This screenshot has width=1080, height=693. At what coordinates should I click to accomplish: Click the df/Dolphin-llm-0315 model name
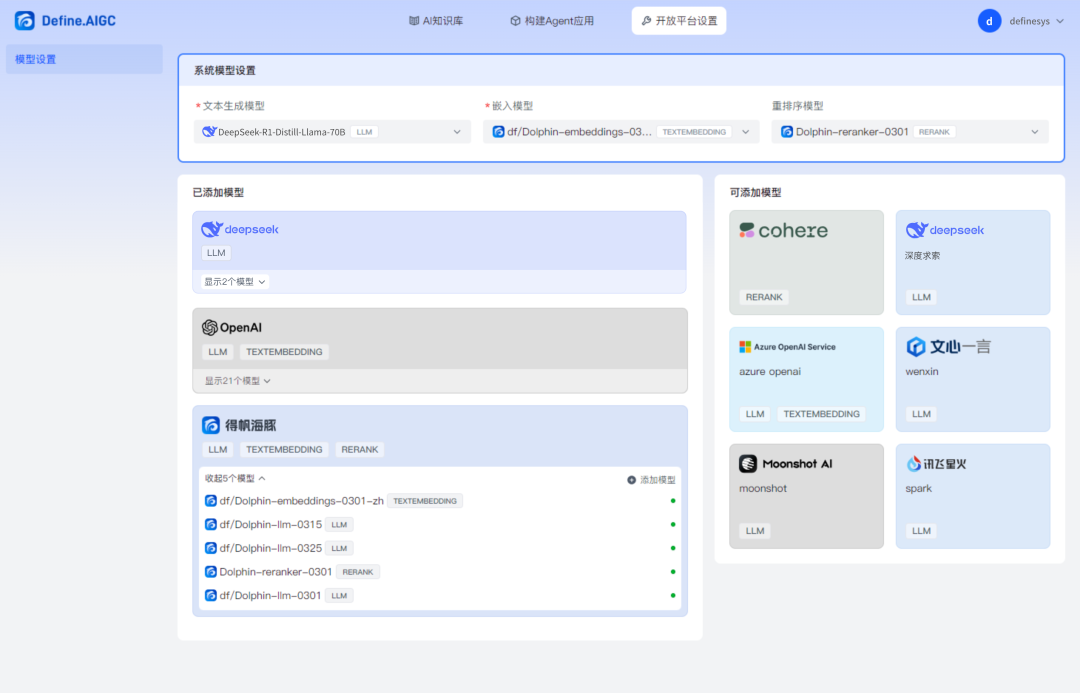tap(271, 524)
